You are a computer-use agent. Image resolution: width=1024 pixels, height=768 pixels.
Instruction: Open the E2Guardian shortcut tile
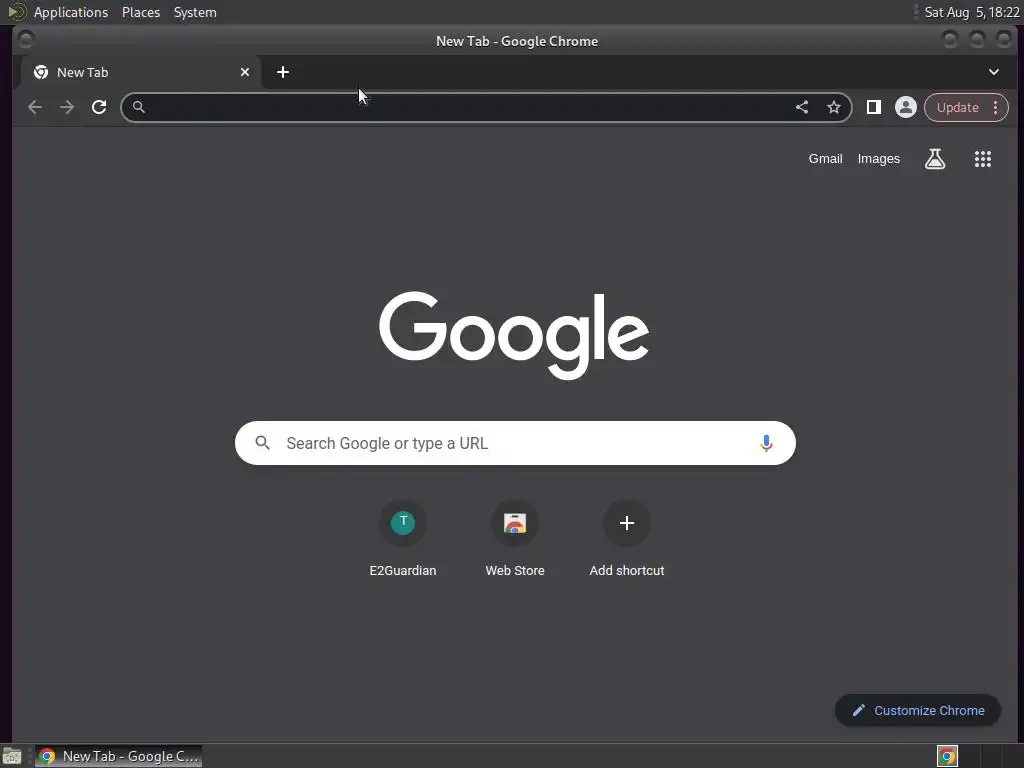[x=403, y=539]
